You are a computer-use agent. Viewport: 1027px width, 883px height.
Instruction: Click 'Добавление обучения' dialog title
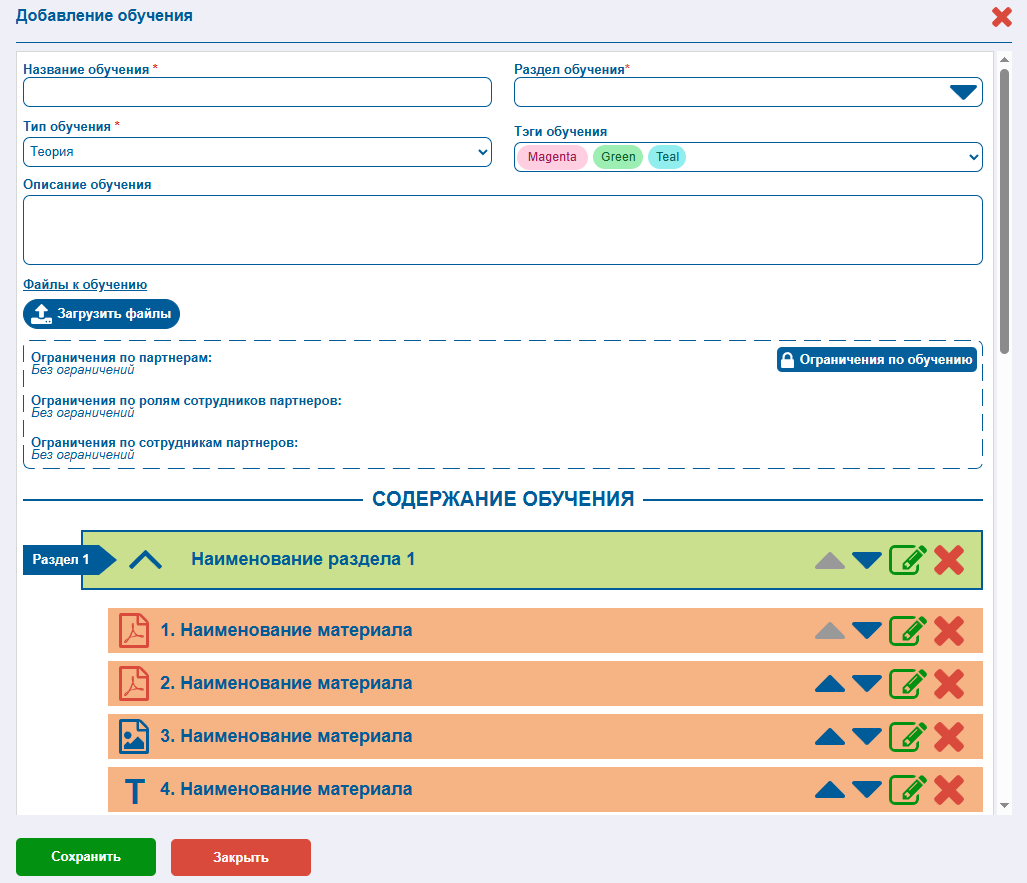(x=104, y=16)
